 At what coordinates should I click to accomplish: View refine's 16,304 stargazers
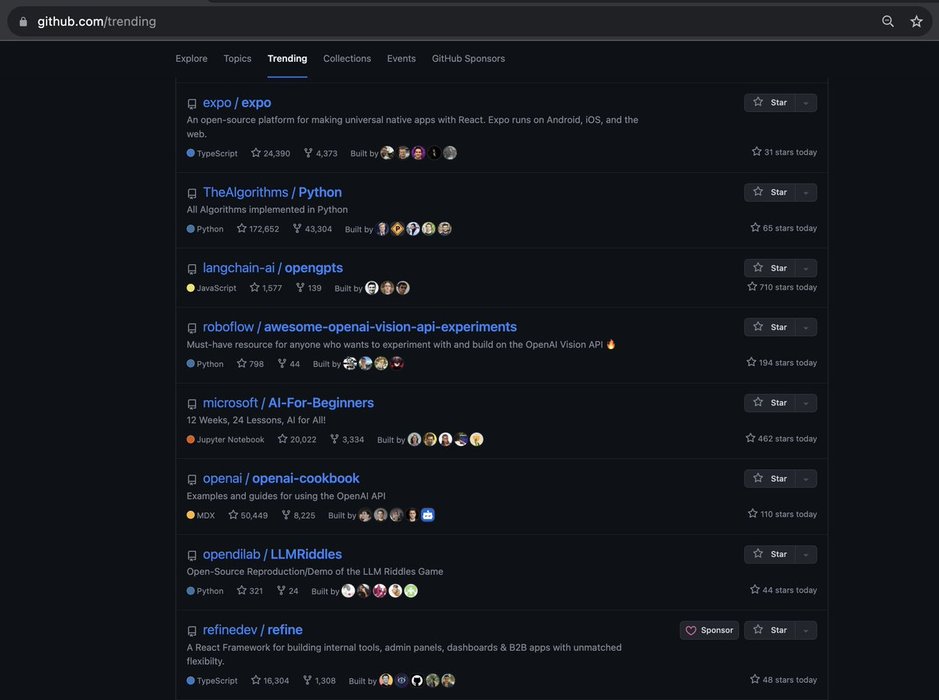(270, 681)
